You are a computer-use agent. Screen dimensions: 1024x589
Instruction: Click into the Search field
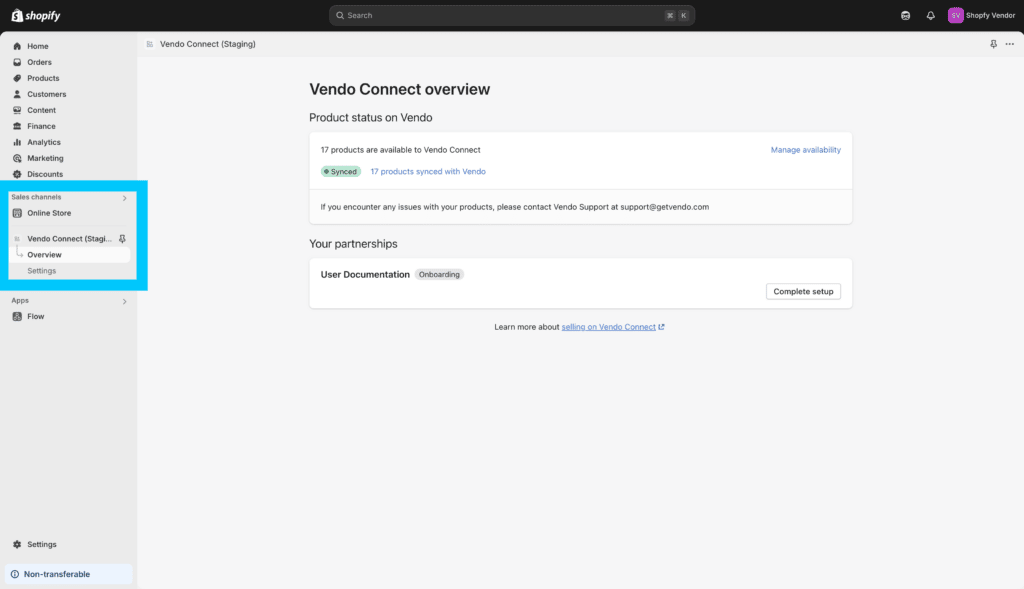(512, 16)
